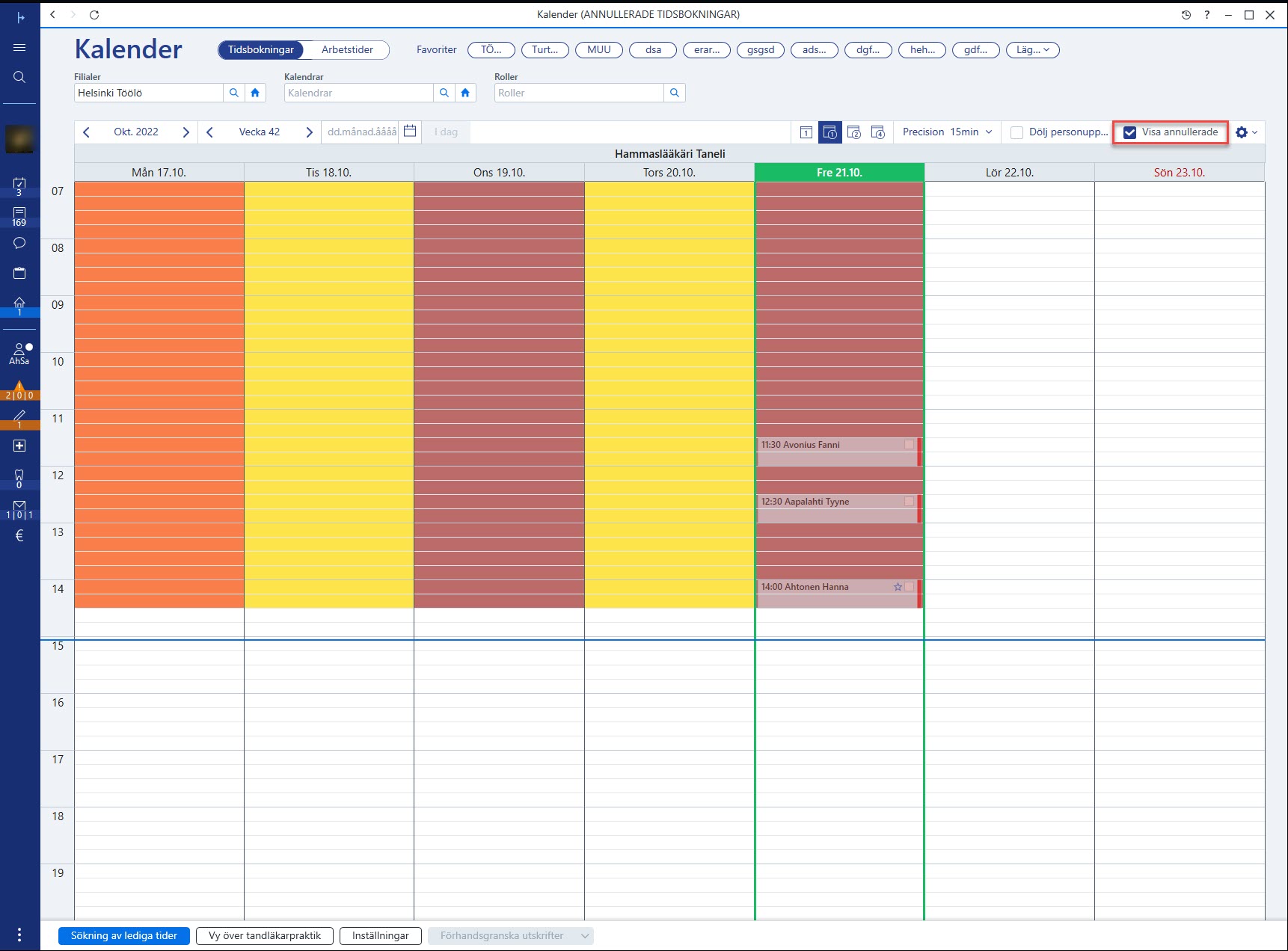Click the Kalendrar search magnifier icon
The height and width of the screenshot is (951, 1288).
[444, 93]
